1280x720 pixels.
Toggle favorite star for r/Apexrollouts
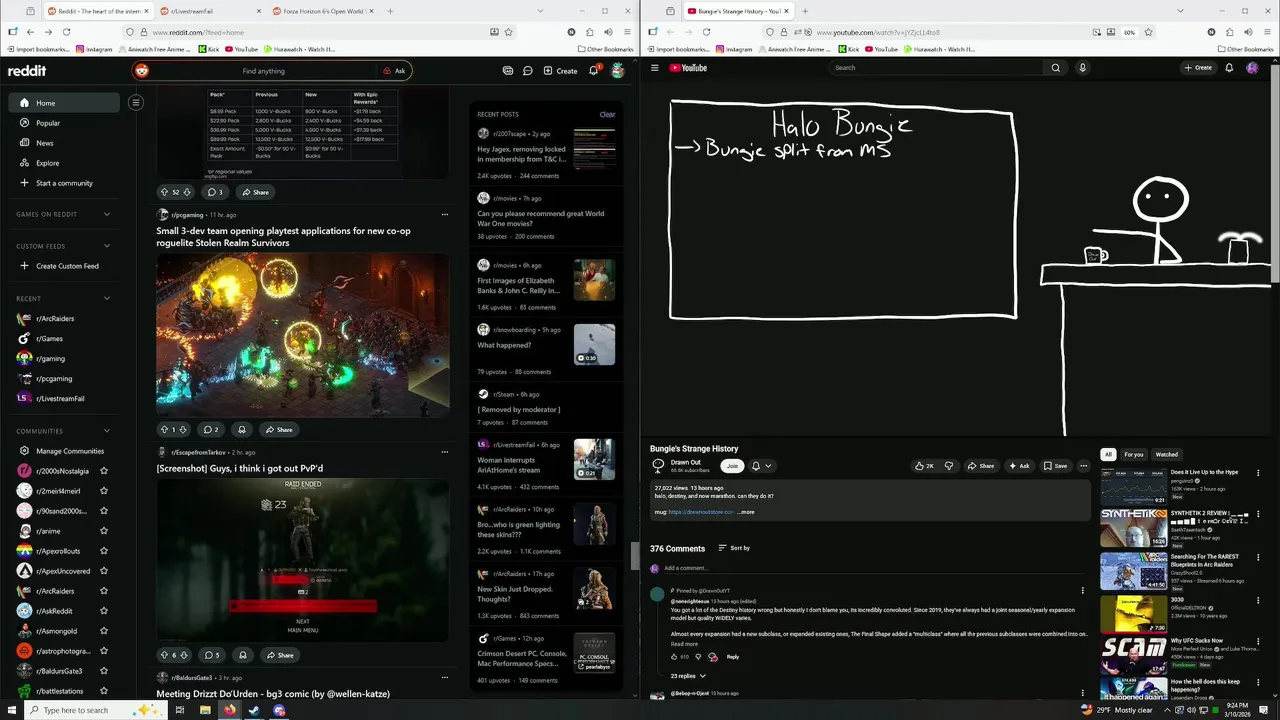pos(104,551)
